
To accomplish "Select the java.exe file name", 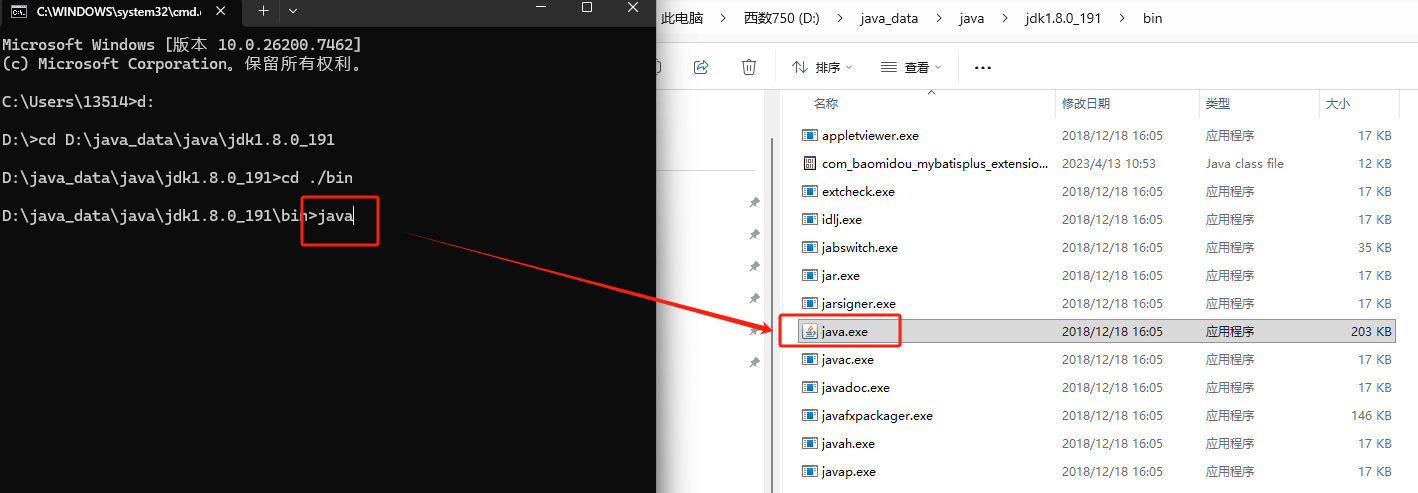I will coord(845,331).
